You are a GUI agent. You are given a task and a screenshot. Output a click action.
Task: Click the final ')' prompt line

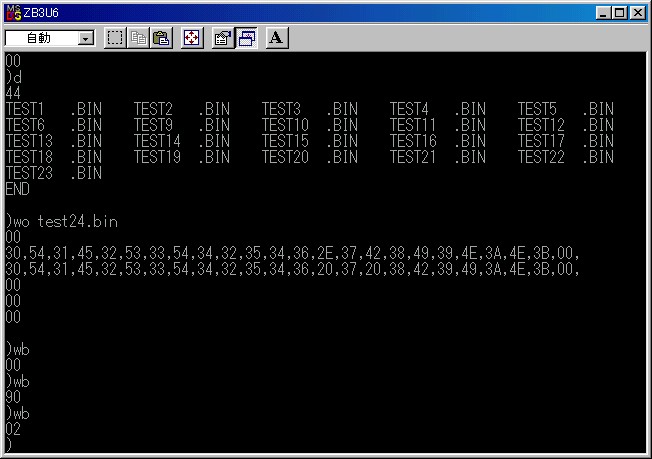9,445
